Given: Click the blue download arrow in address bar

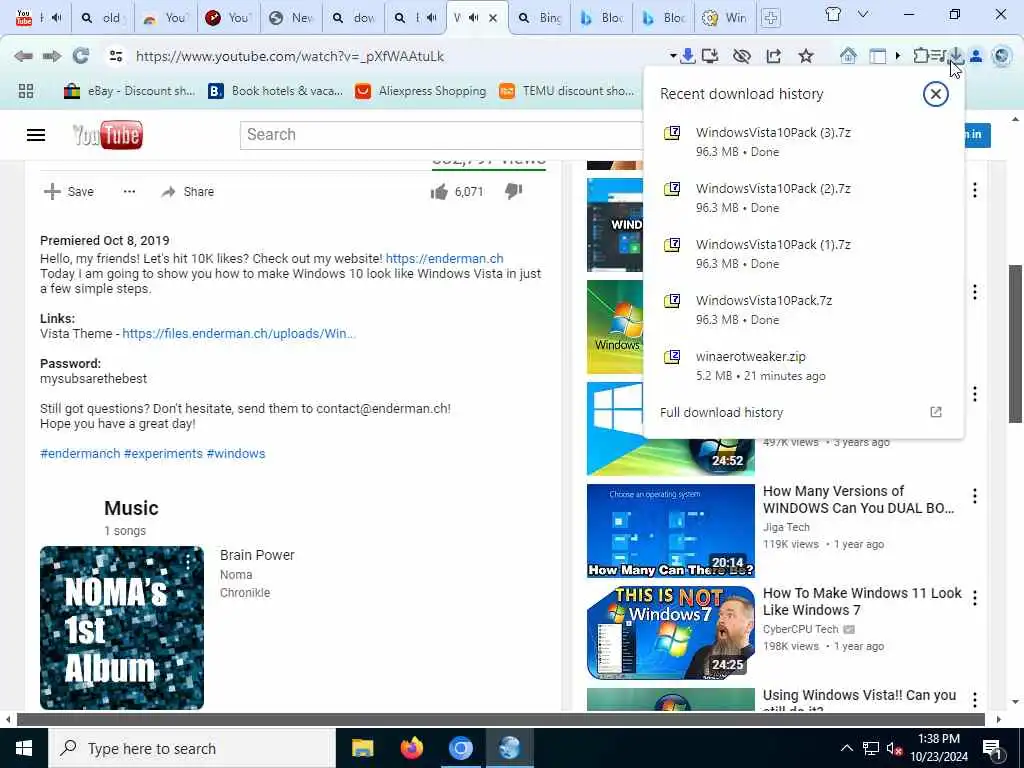Looking at the screenshot, I should pyautogui.click(x=688, y=56).
